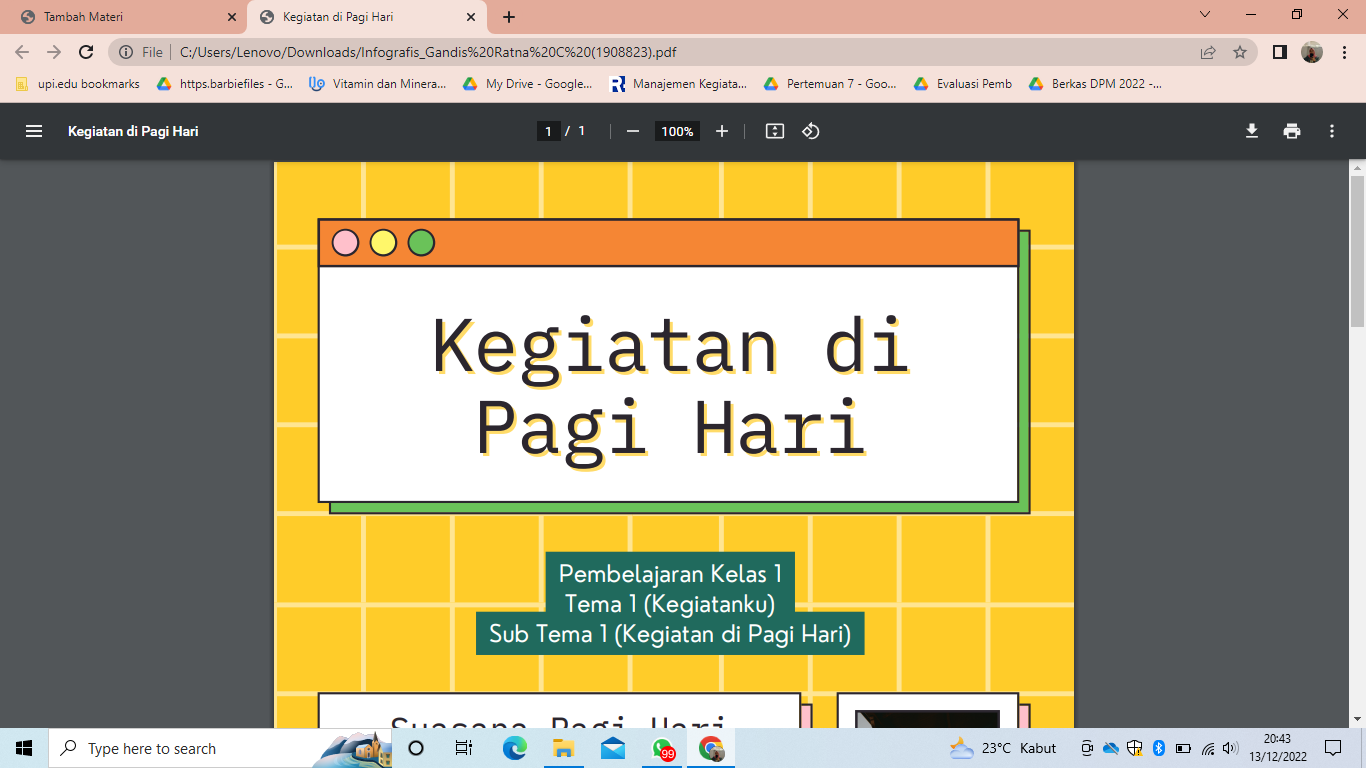Reload the current page
Viewport: 1366px width, 768px height.
pyautogui.click(x=86, y=52)
